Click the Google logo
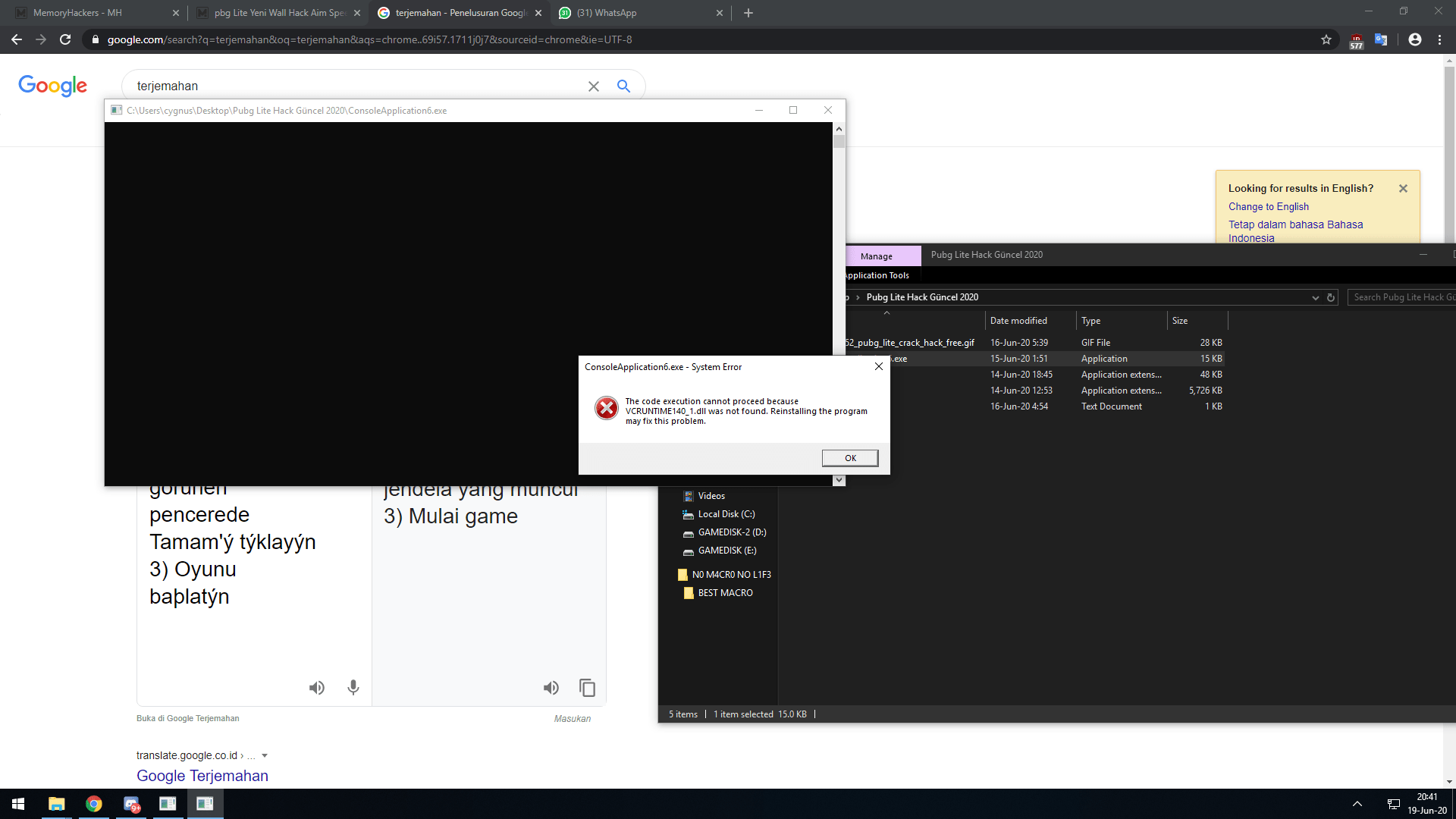The image size is (1456, 819). [x=52, y=86]
